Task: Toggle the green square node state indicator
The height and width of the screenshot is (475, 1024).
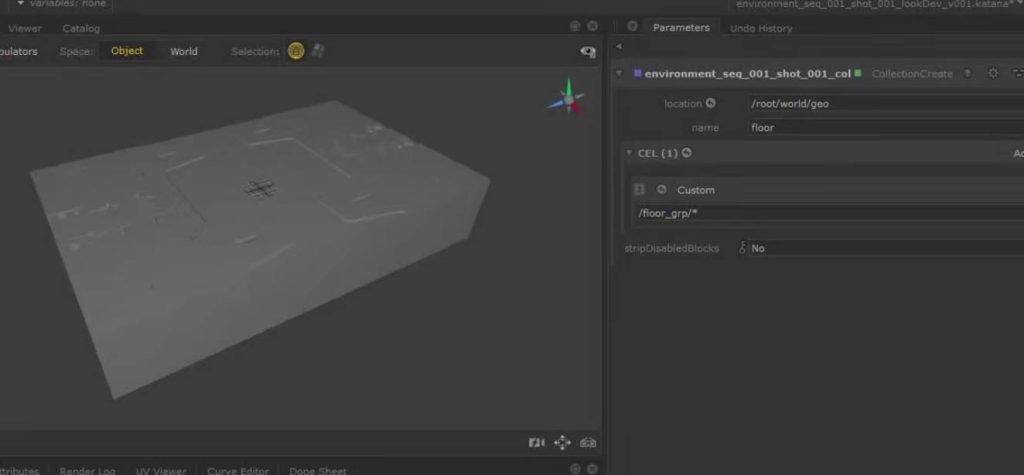Action: pos(858,73)
